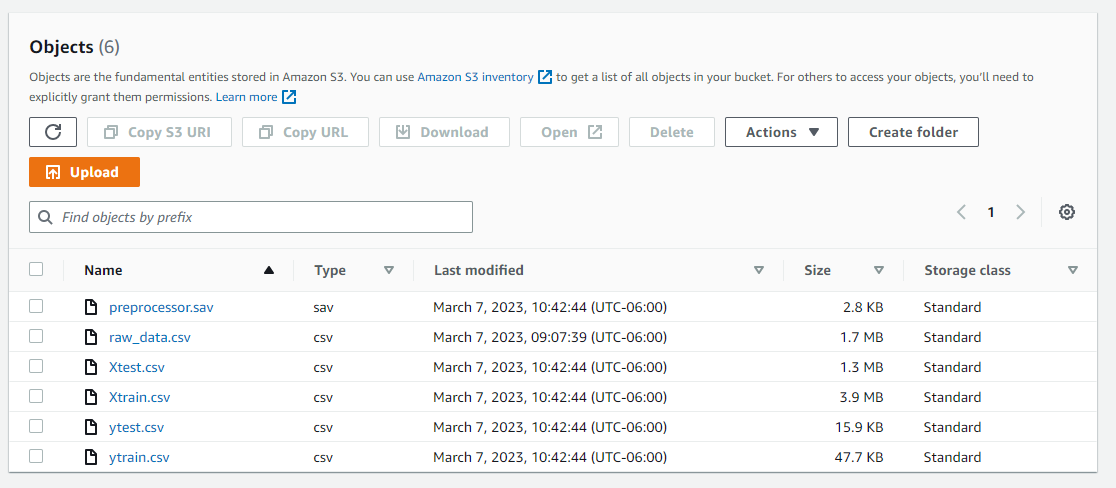Expand the Actions dropdown menu
1116x488 pixels.
[x=781, y=132]
